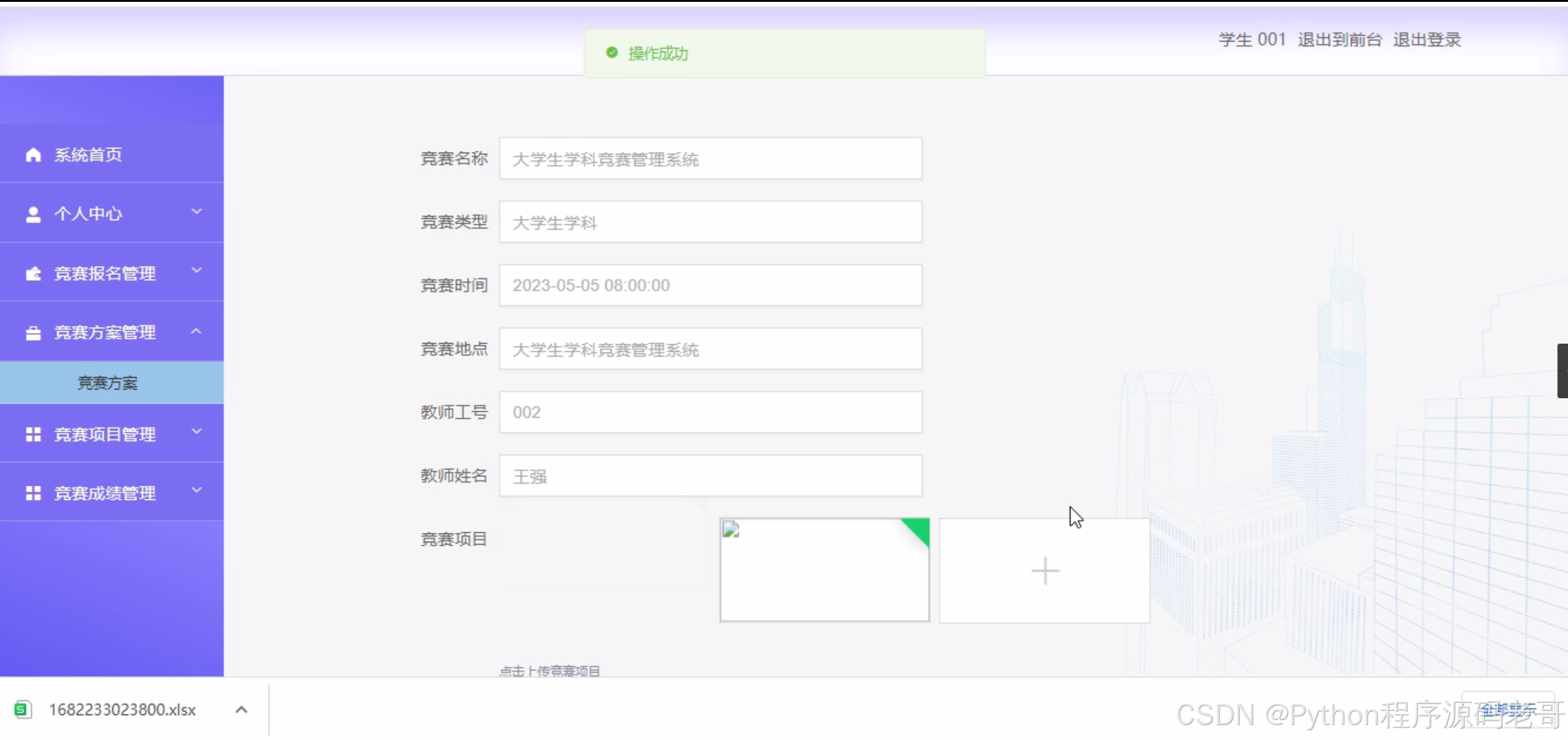Expand the 个人中心 menu chevron

coord(197,212)
